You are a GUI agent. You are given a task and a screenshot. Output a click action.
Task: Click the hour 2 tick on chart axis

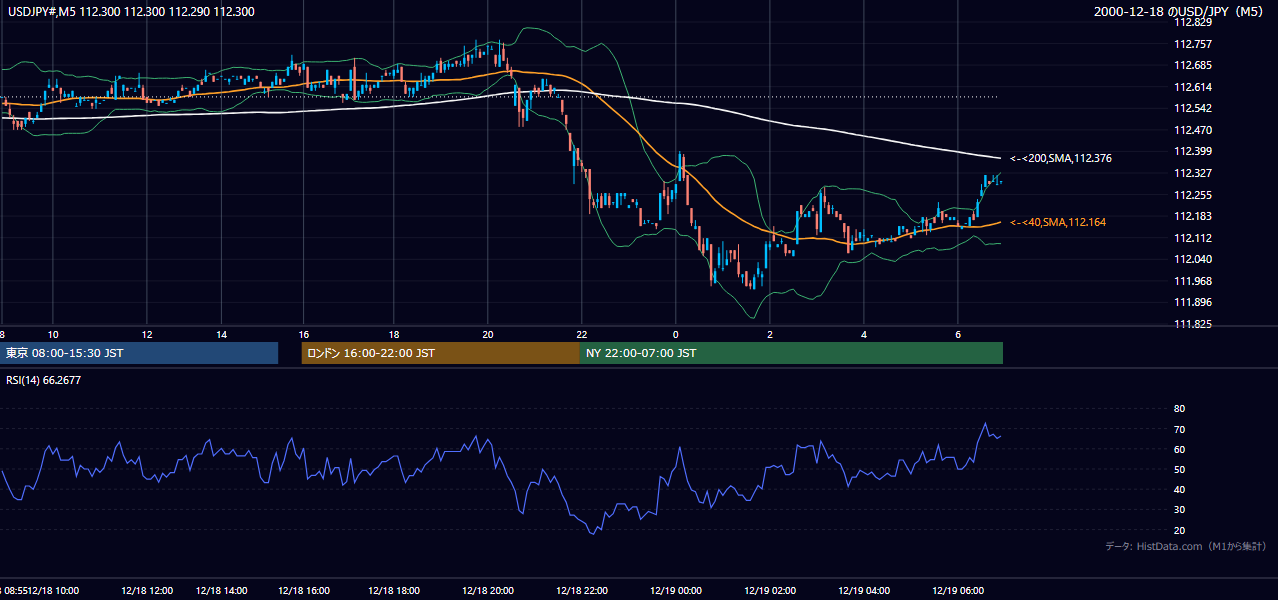coord(770,334)
